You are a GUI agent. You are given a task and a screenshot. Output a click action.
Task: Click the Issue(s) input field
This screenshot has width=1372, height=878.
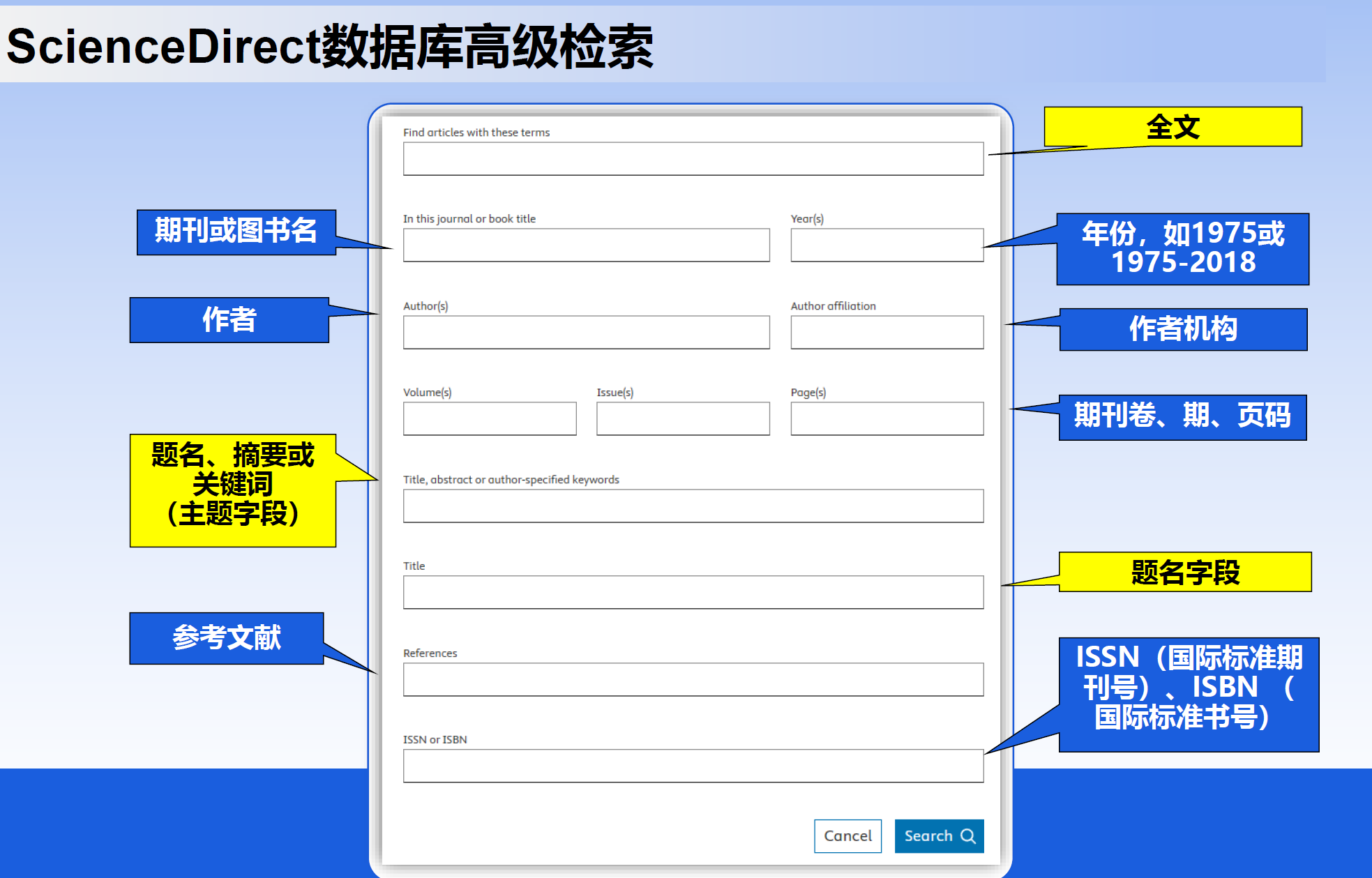(x=683, y=418)
